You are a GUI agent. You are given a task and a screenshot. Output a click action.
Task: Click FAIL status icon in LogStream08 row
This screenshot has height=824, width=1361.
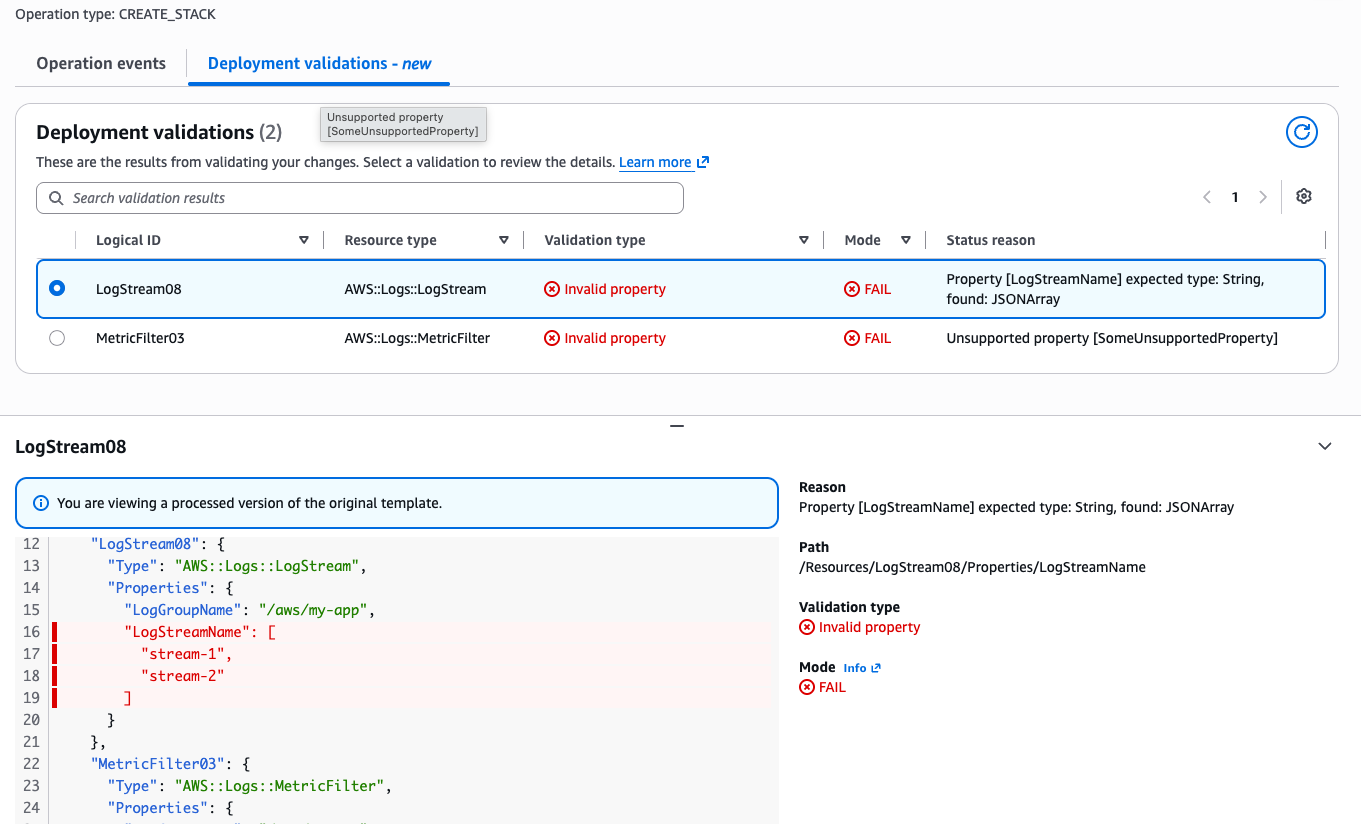(852, 289)
